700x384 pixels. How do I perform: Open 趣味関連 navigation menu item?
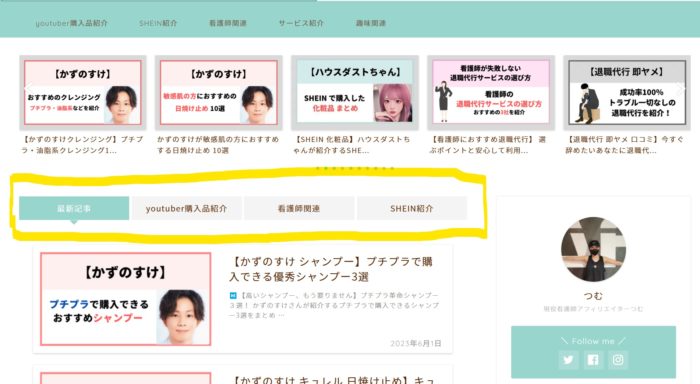(x=371, y=23)
